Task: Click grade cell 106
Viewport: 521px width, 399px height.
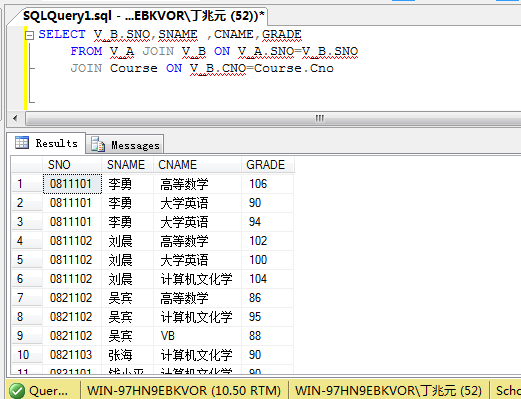Action: point(267,184)
